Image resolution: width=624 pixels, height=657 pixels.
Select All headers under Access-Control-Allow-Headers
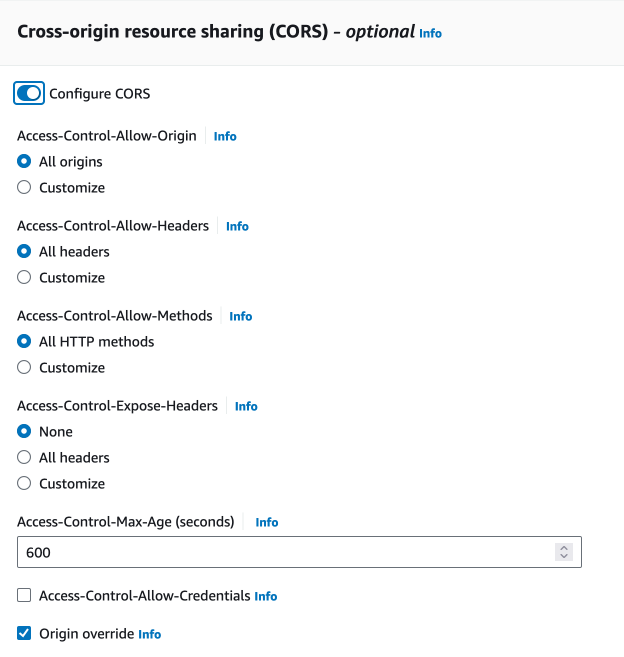pos(25,251)
